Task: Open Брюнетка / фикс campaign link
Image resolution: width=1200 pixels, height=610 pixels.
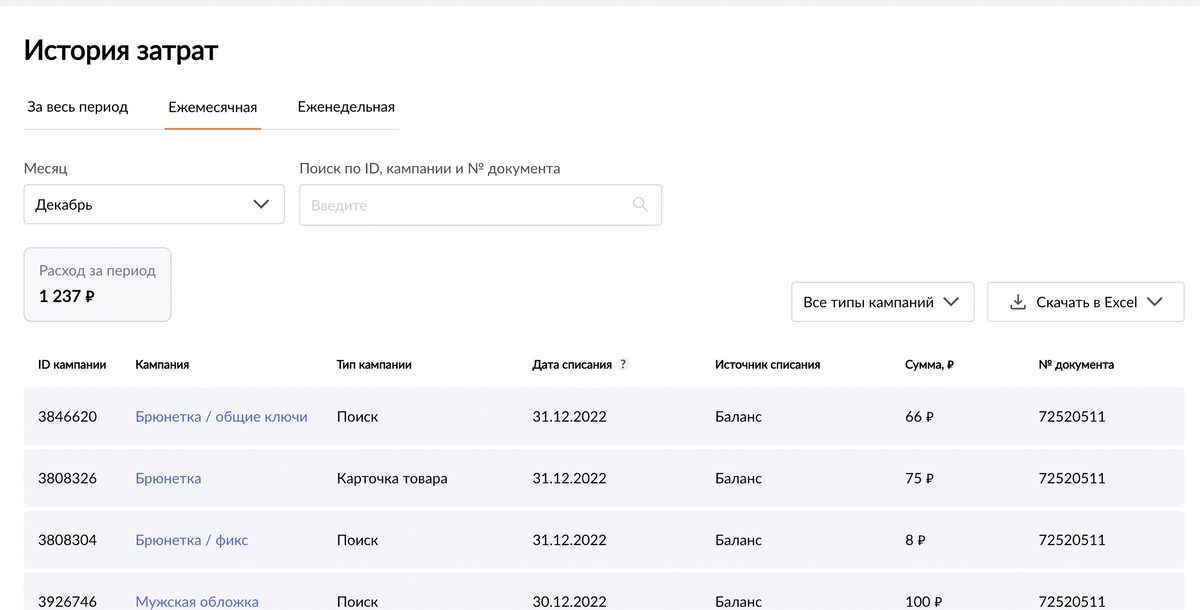Action: [x=191, y=541]
